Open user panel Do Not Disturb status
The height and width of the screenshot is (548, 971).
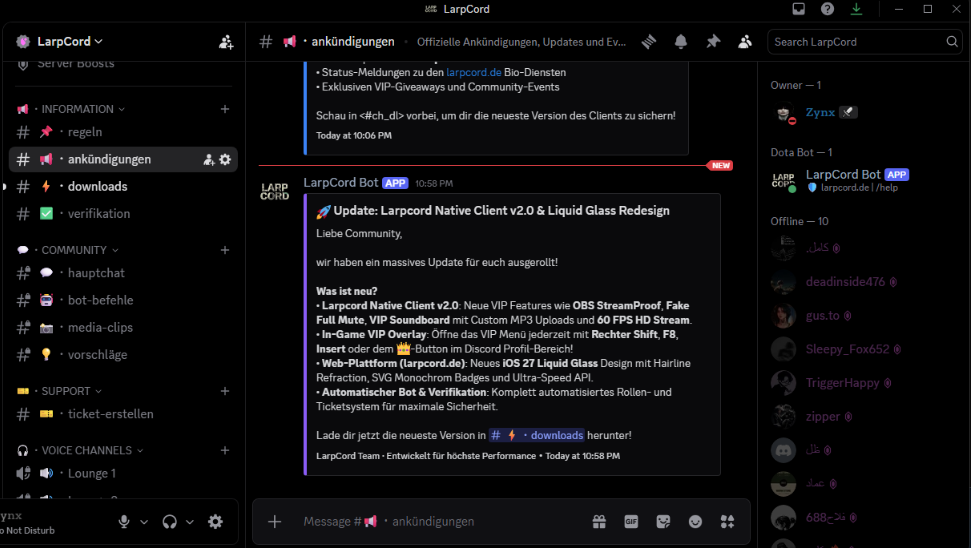pyautogui.click(x=27, y=531)
